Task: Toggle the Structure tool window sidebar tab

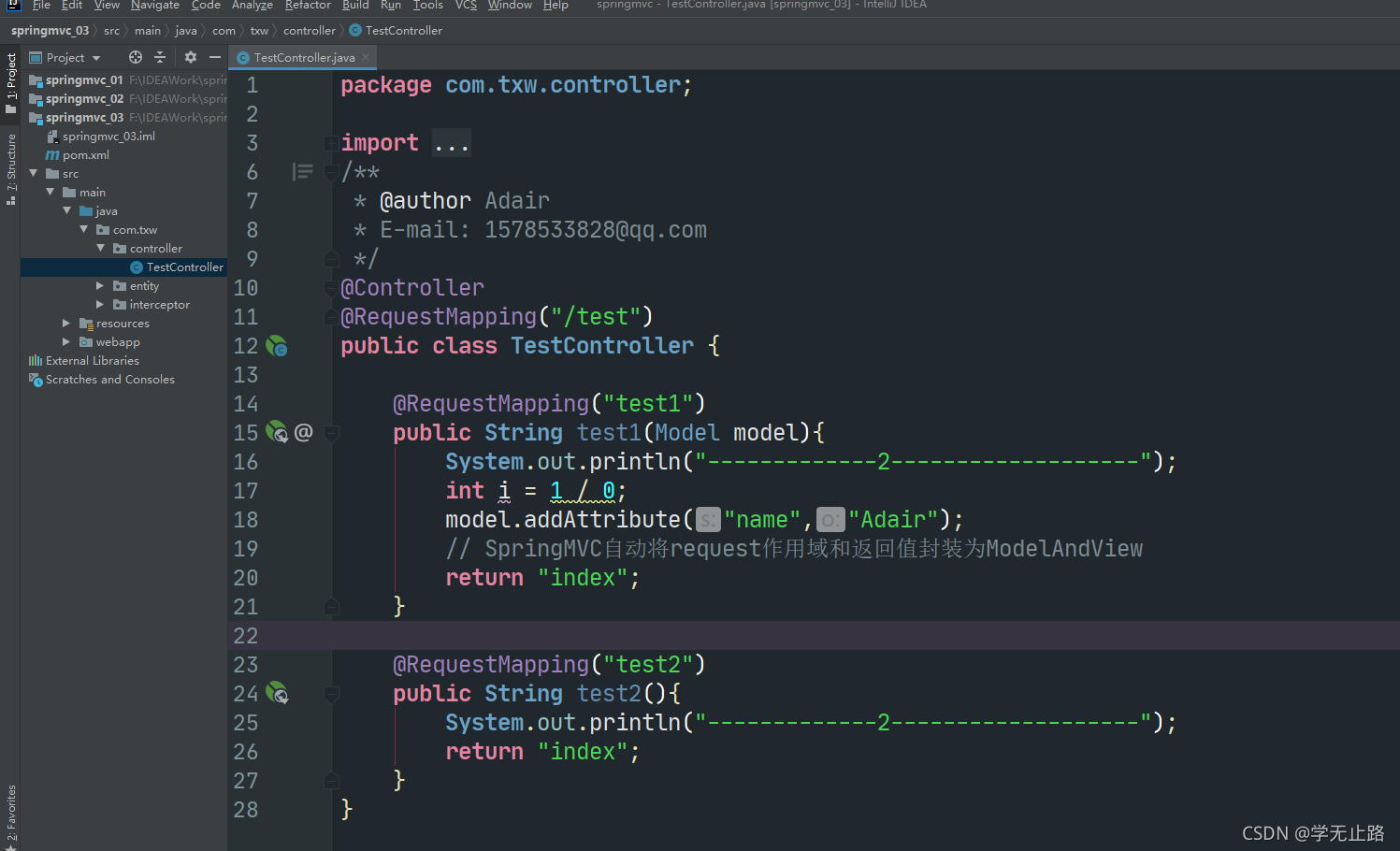Action: coord(10,168)
